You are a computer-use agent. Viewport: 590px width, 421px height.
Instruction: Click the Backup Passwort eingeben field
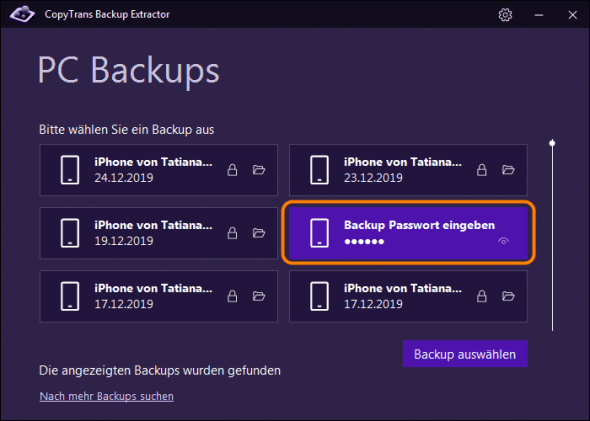pos(408,233)
